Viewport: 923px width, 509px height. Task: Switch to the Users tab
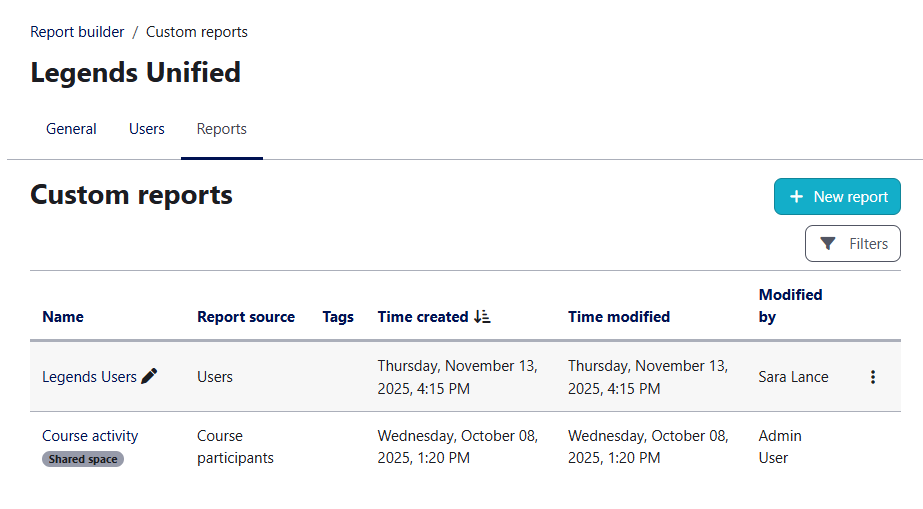pos(147,129)
